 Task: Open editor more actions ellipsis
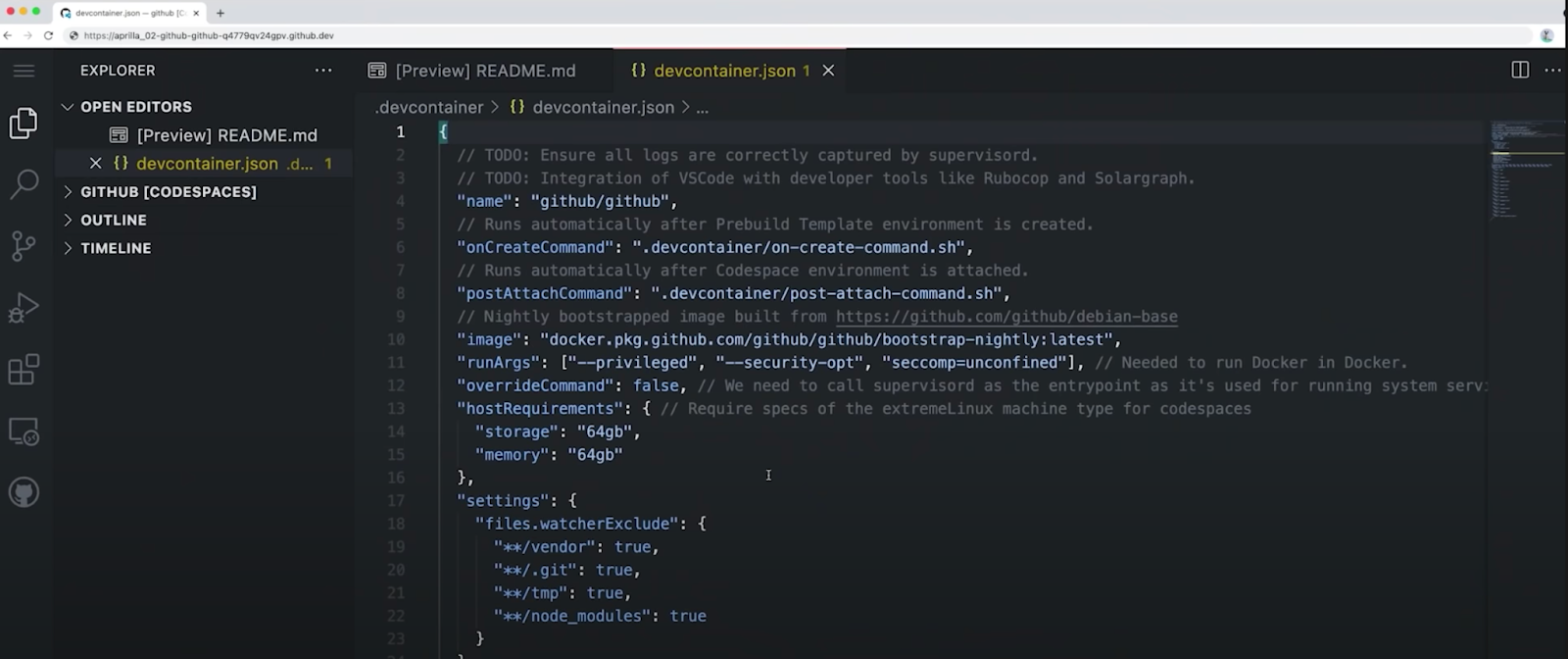(x=1553, y=70)
